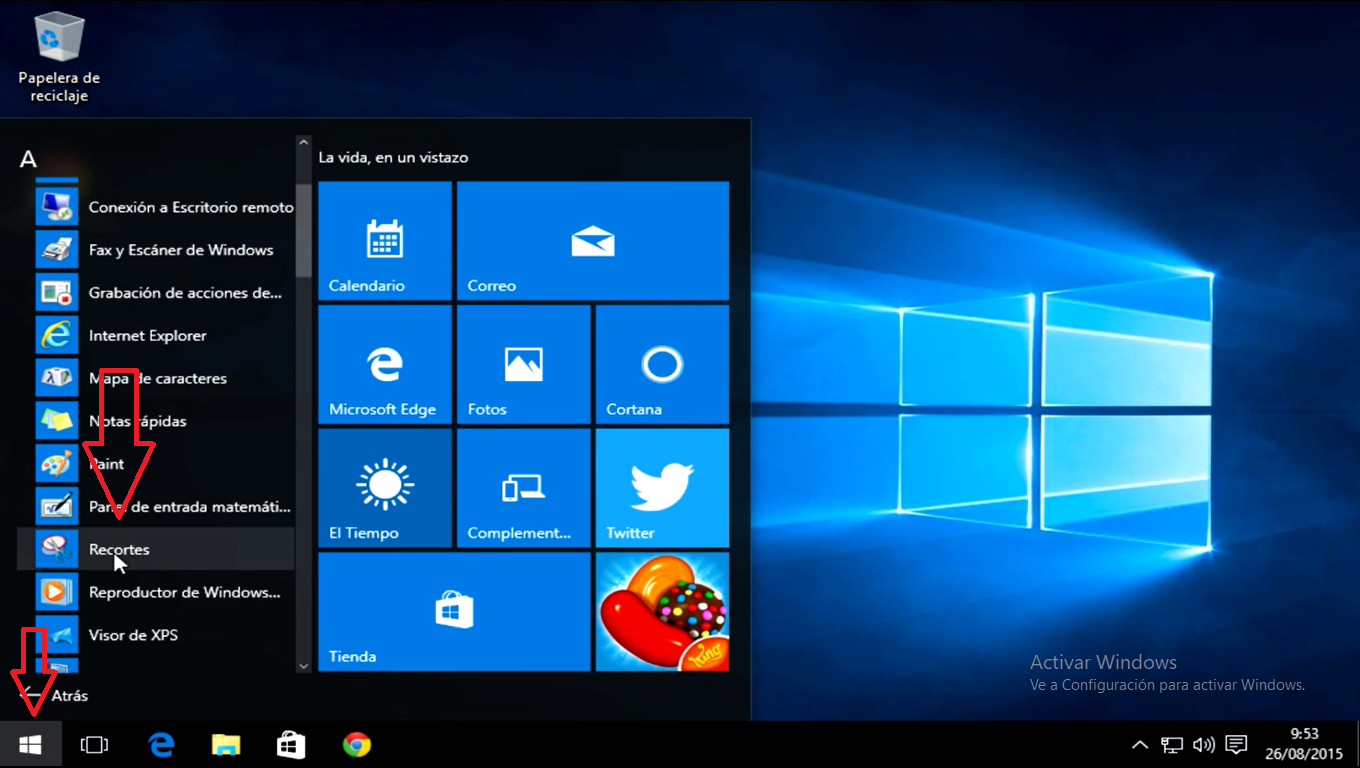Click 'La vida, en un vistazo' group title
The height and width of the screenshot is (768, 1360).
tap(393, 157)
